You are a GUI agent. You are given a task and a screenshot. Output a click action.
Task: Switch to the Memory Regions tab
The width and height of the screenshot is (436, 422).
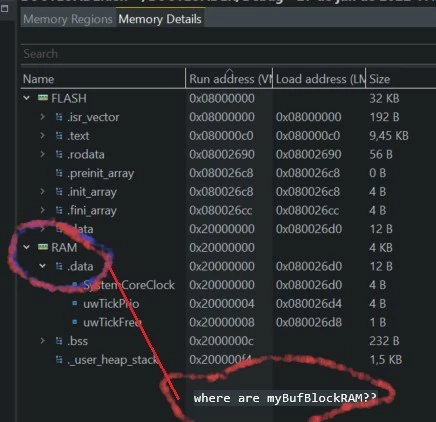[68, 19]
